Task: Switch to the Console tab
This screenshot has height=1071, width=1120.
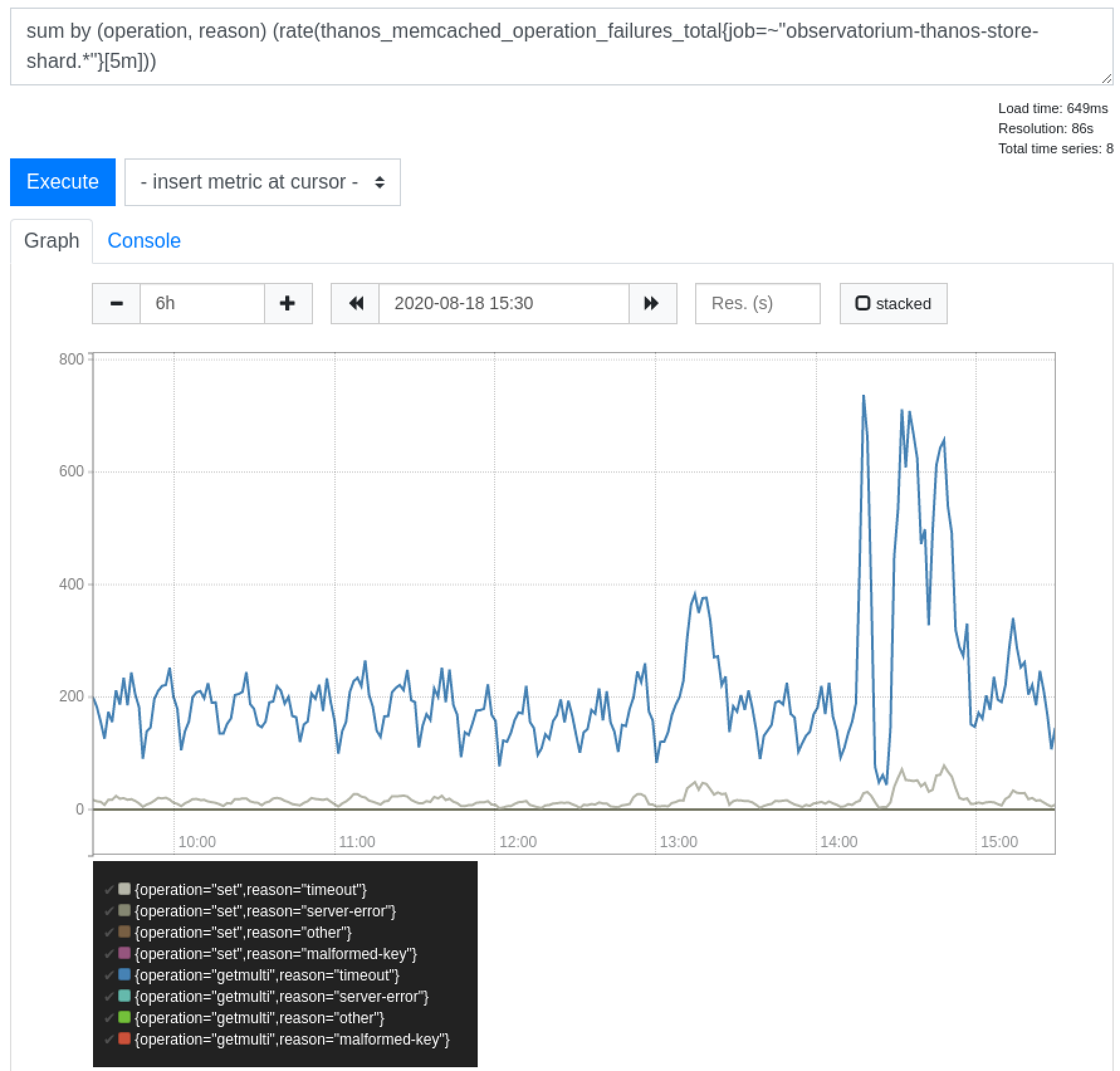Action: [144, 240]
